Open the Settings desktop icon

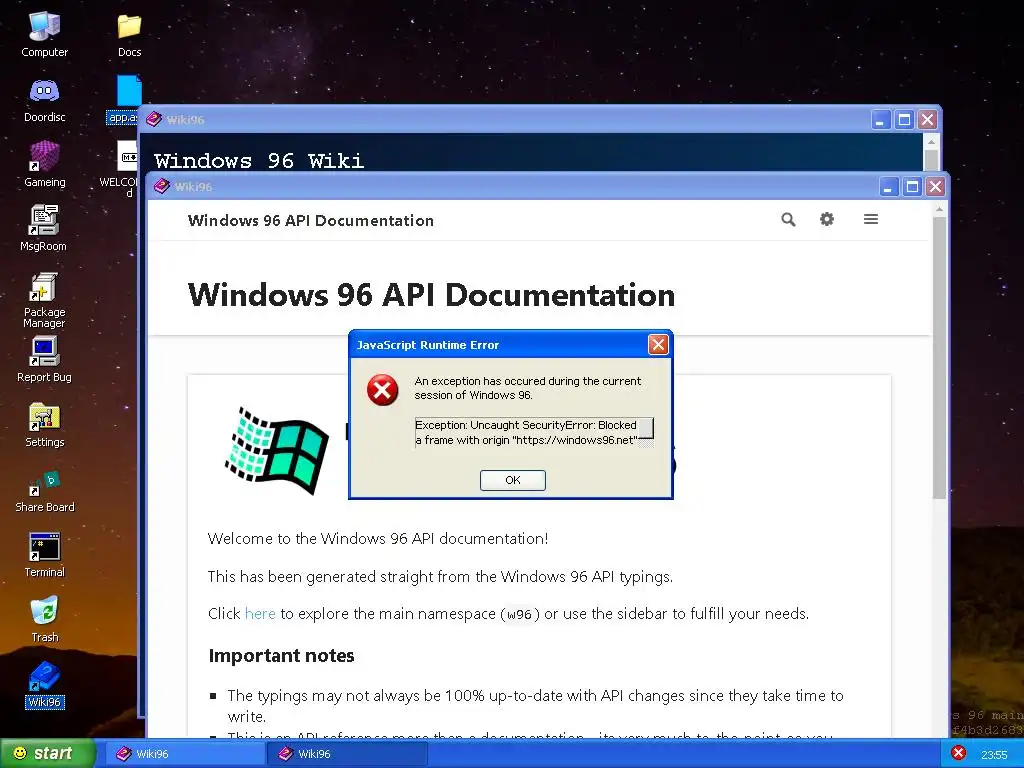[44, 424]
